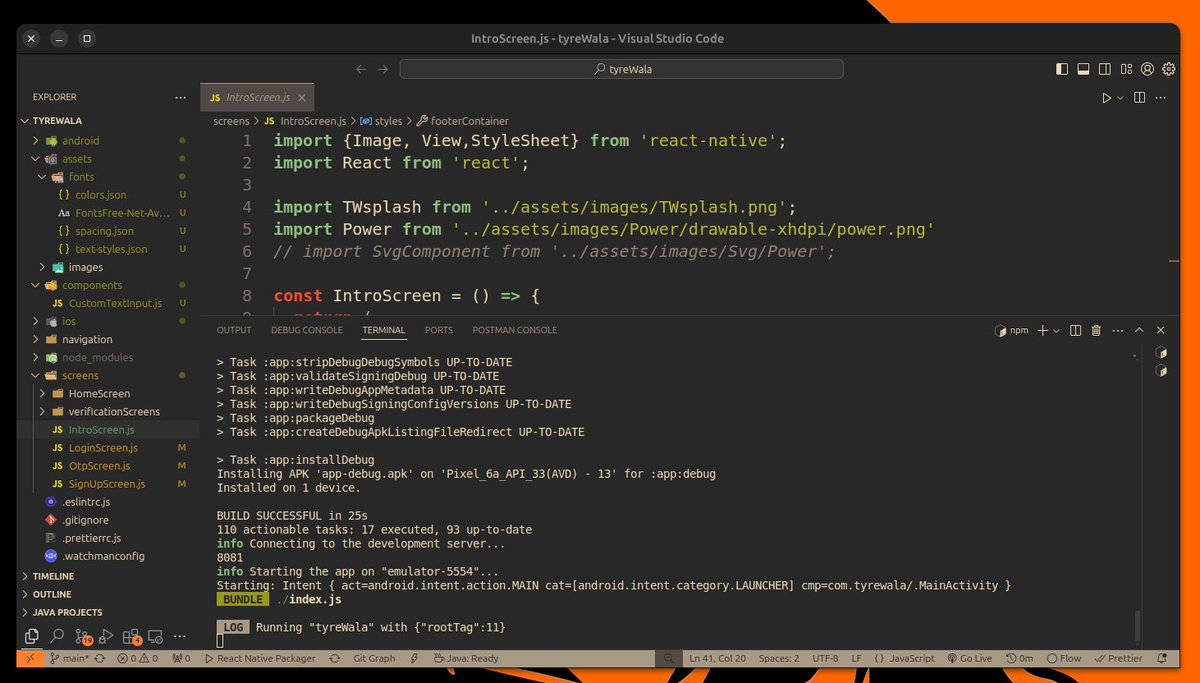Show additional activity bar views ellipsis
1200x683 pixels.
pos(179,636)
